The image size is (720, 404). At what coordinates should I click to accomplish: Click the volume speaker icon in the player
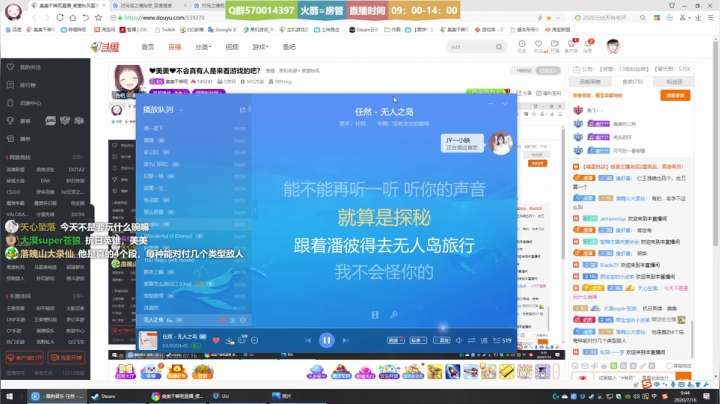[459, 340]
